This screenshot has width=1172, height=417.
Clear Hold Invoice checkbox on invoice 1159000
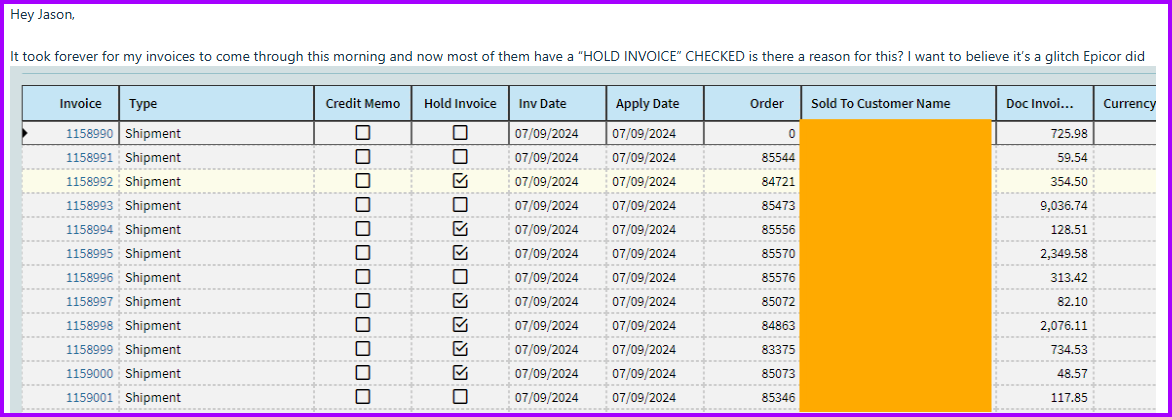coord(460,373)
